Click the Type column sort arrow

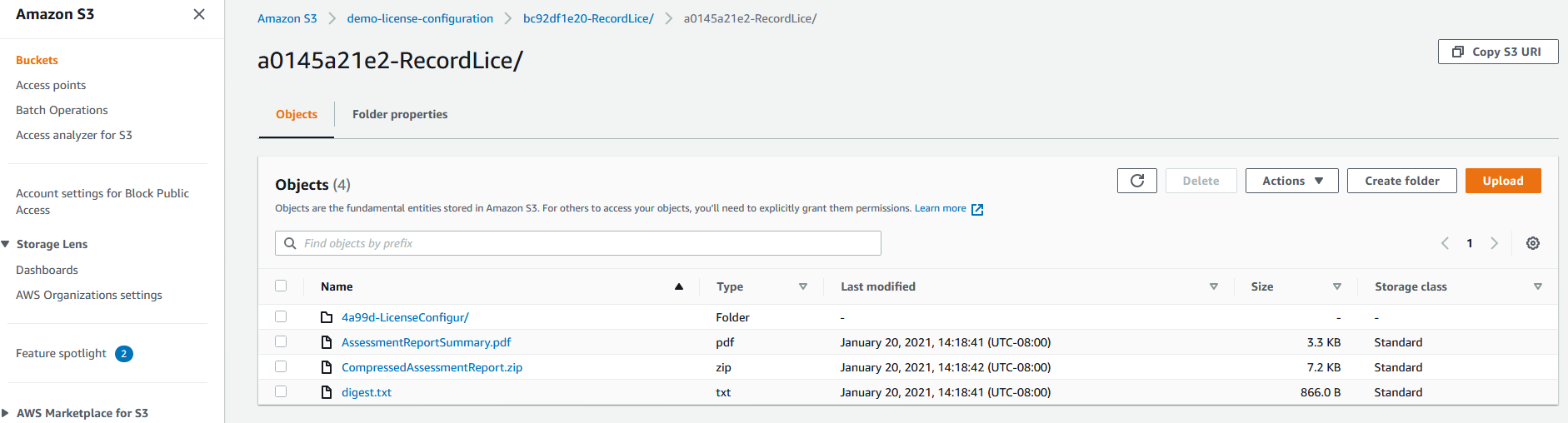[803, 286]
